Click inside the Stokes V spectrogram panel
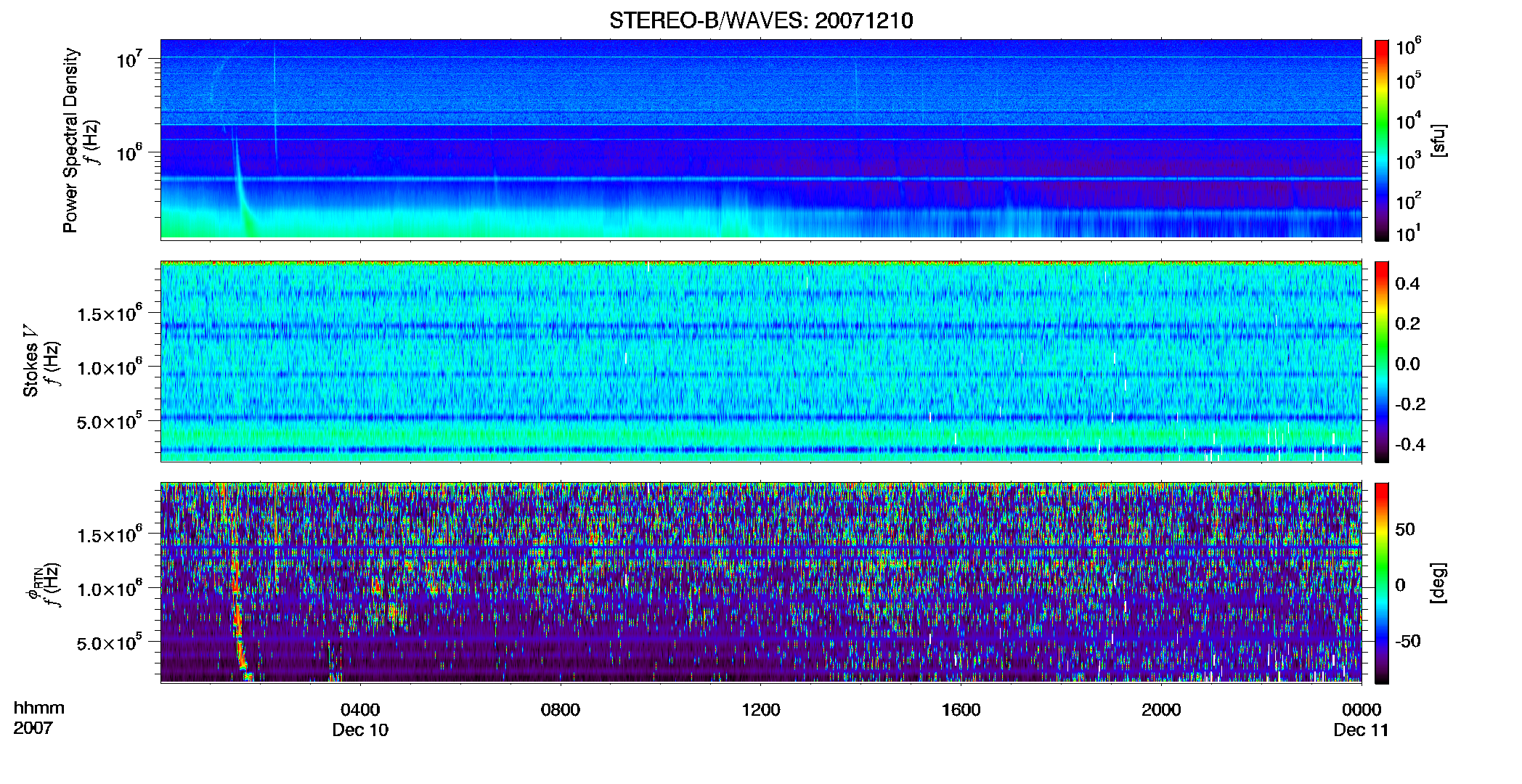This screenshot has width=1522, height=784. (x=761, y=362)
